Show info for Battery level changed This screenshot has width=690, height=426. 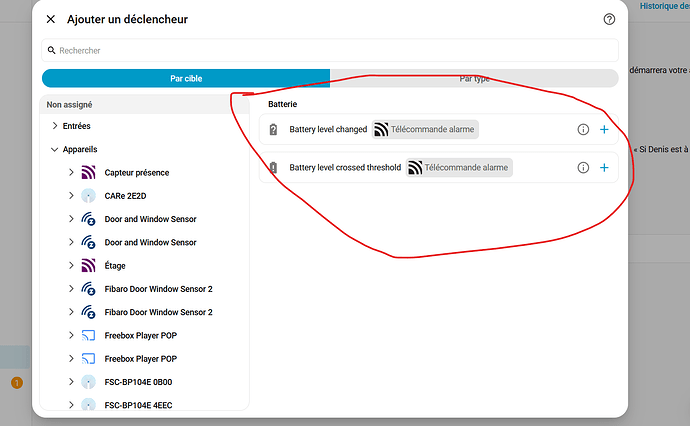click(583, 129)
